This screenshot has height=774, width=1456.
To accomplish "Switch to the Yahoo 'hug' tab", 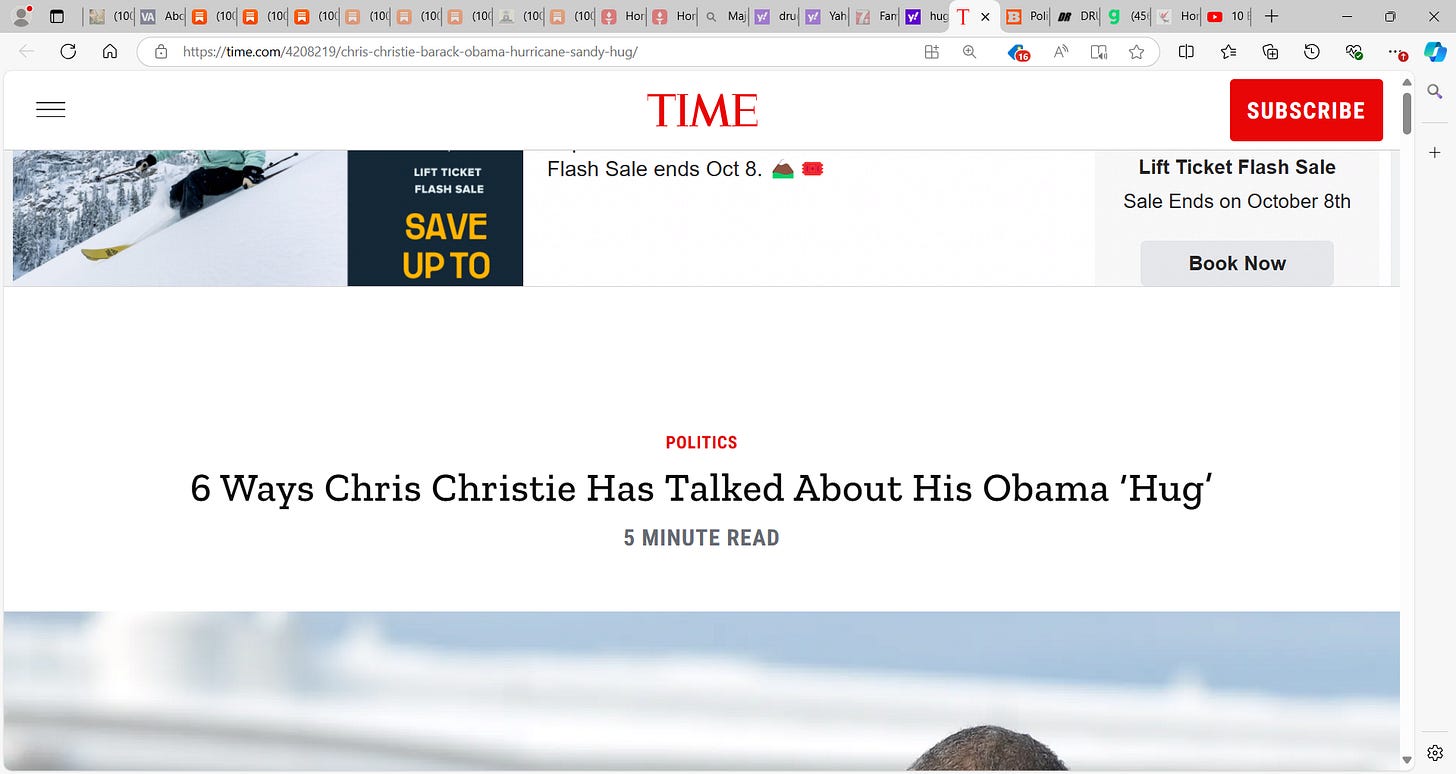I will click(925, 16).
